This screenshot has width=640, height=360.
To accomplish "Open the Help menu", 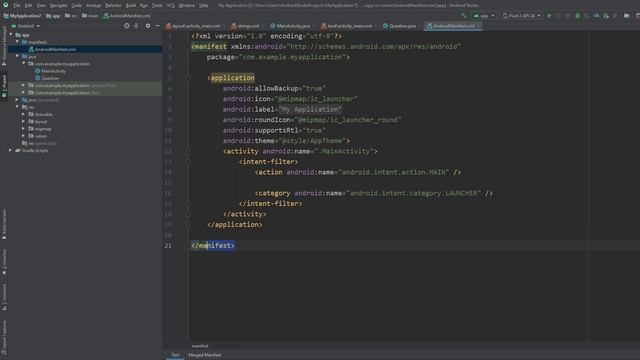I will coord(203,6).
